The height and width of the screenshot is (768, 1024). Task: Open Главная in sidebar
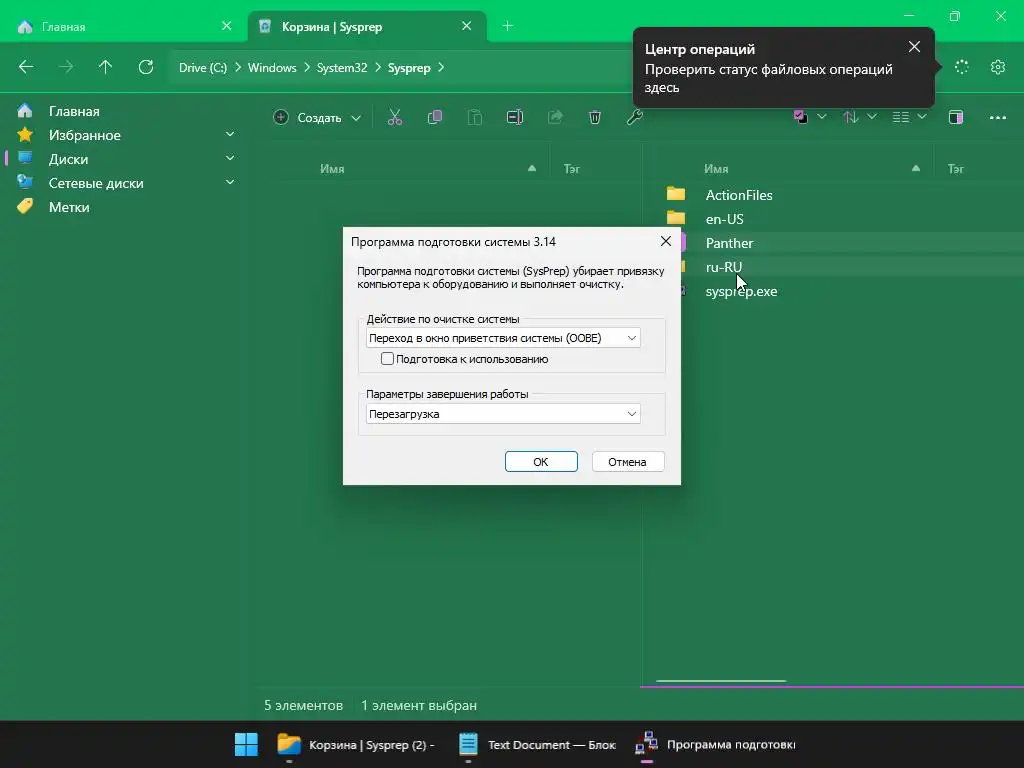click(74, 111)
